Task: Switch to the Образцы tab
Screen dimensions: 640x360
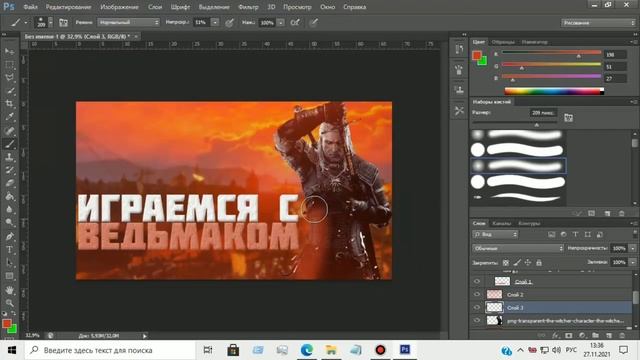Action: [503, 42]
